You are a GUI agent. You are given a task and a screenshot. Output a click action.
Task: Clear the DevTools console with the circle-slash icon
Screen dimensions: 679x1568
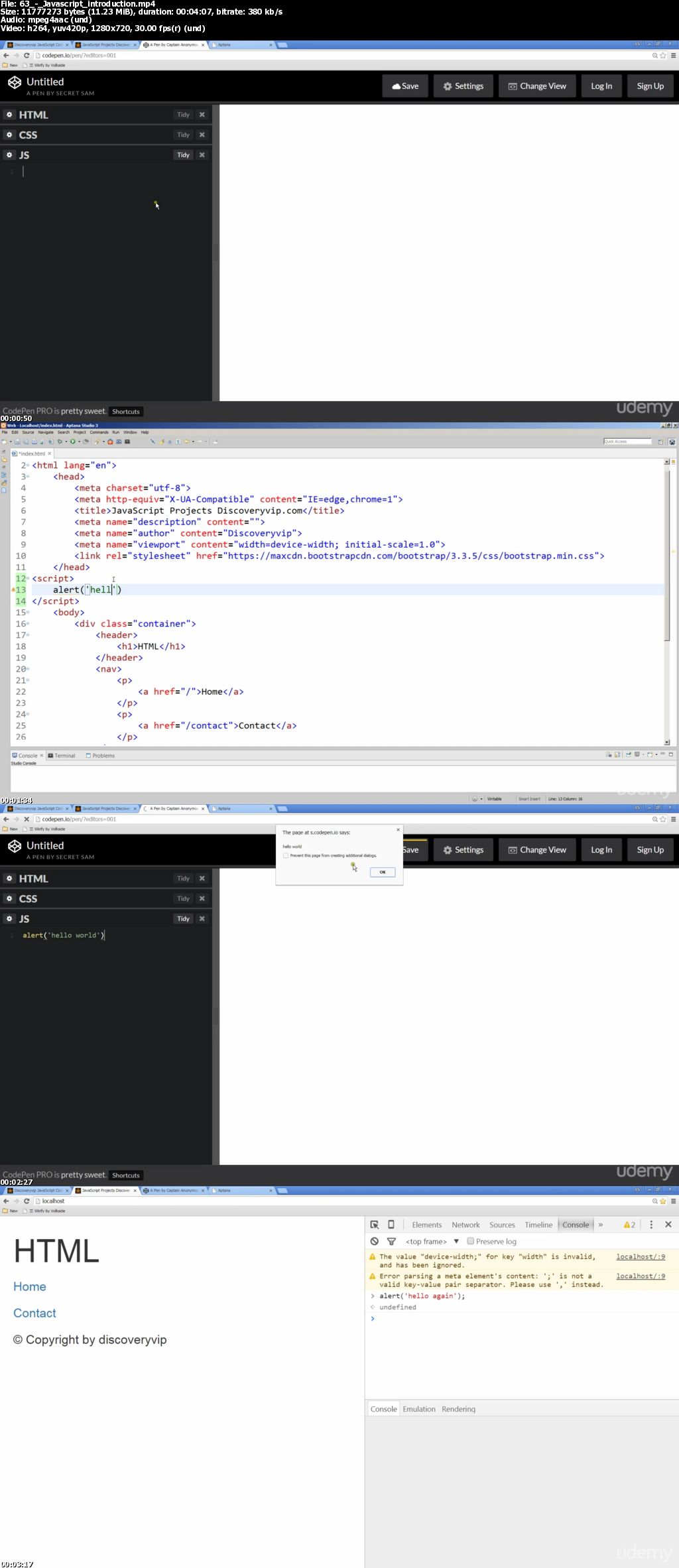(x=375, y=1241)
